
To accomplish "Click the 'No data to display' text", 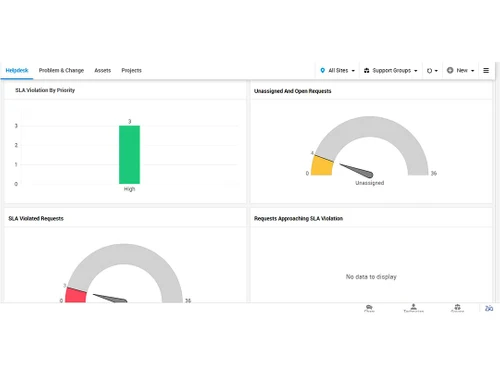I will [x=371, y=277].
